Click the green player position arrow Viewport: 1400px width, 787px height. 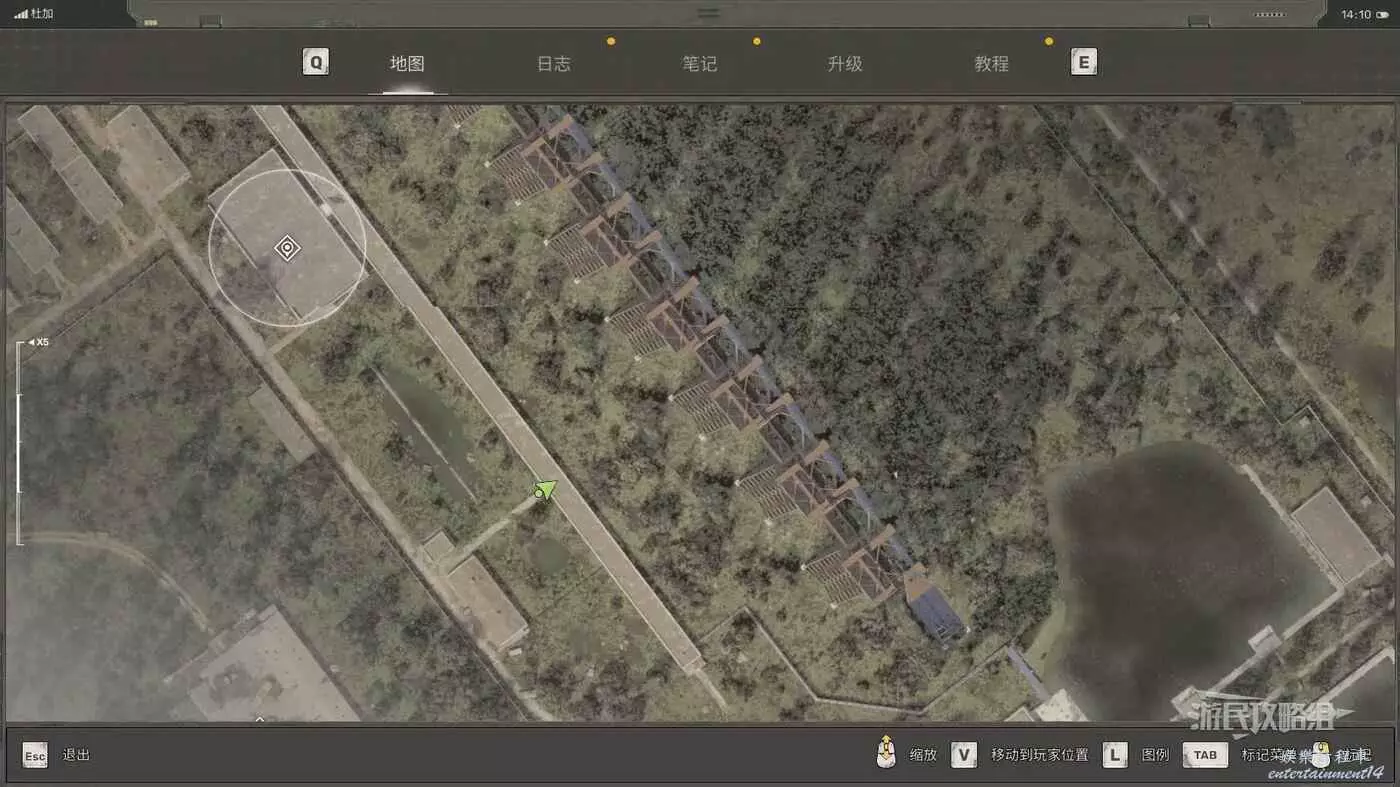pyautogui.click(x=544, y=489)
